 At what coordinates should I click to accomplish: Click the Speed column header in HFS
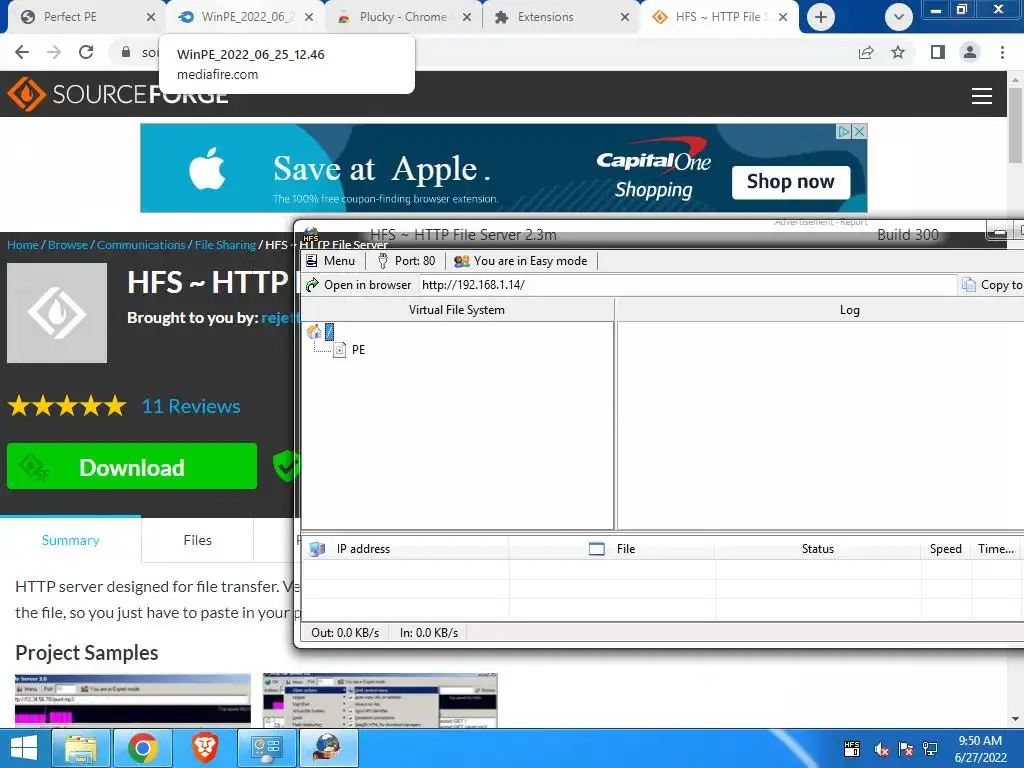946,549
